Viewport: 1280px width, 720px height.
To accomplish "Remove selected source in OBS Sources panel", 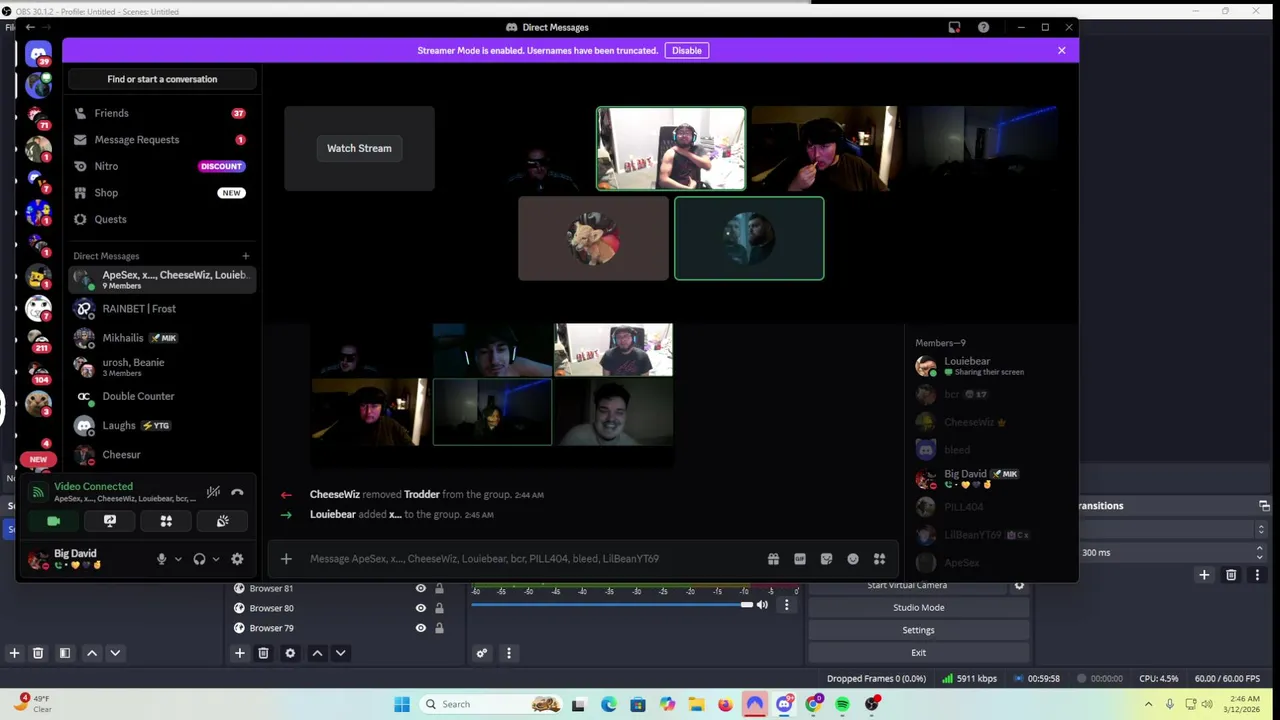I will [263, 653].
